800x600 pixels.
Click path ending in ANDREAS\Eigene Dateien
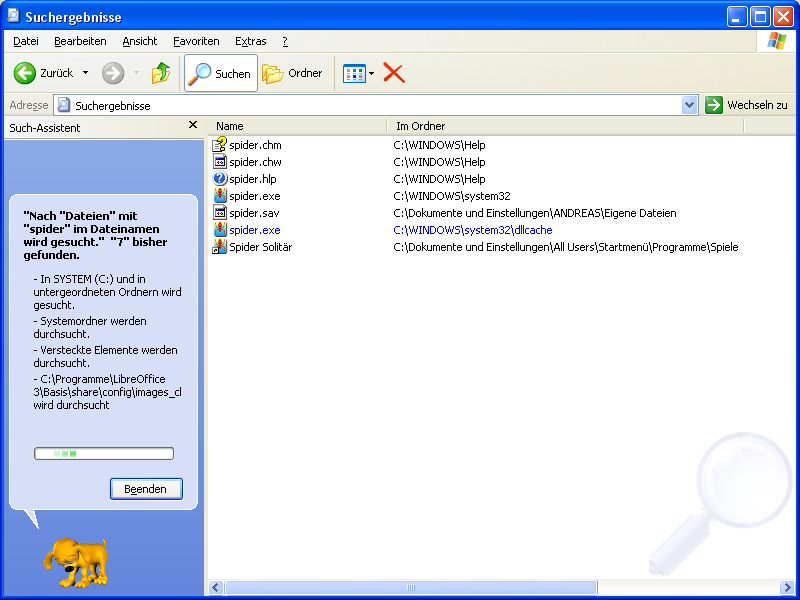coord(535,213)
